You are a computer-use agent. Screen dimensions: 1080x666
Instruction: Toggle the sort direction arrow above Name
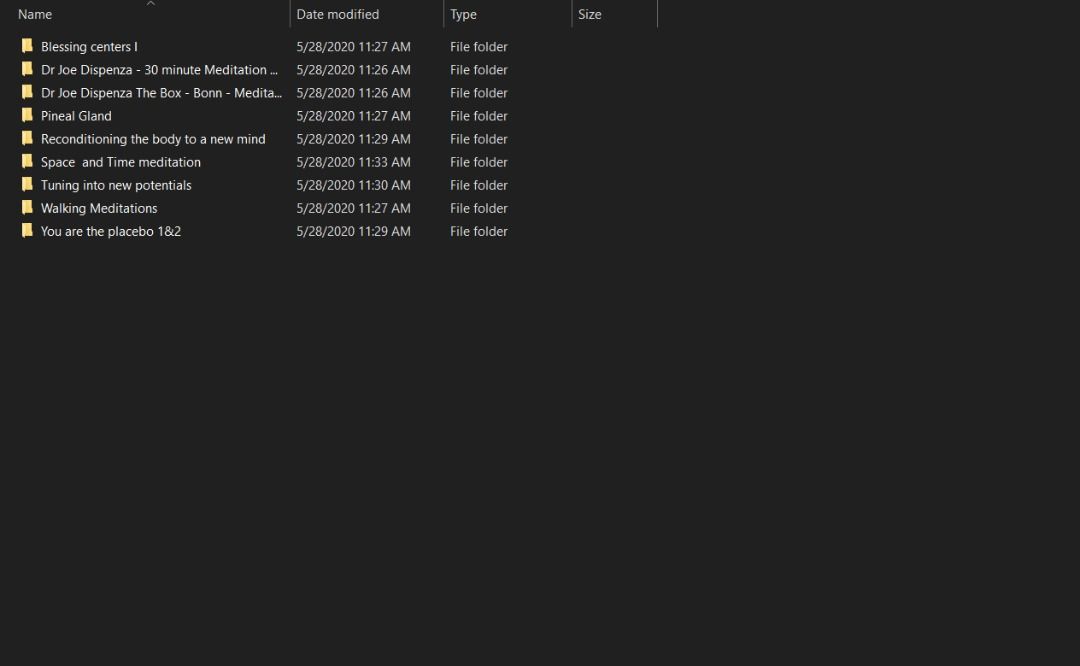[151, 4]
